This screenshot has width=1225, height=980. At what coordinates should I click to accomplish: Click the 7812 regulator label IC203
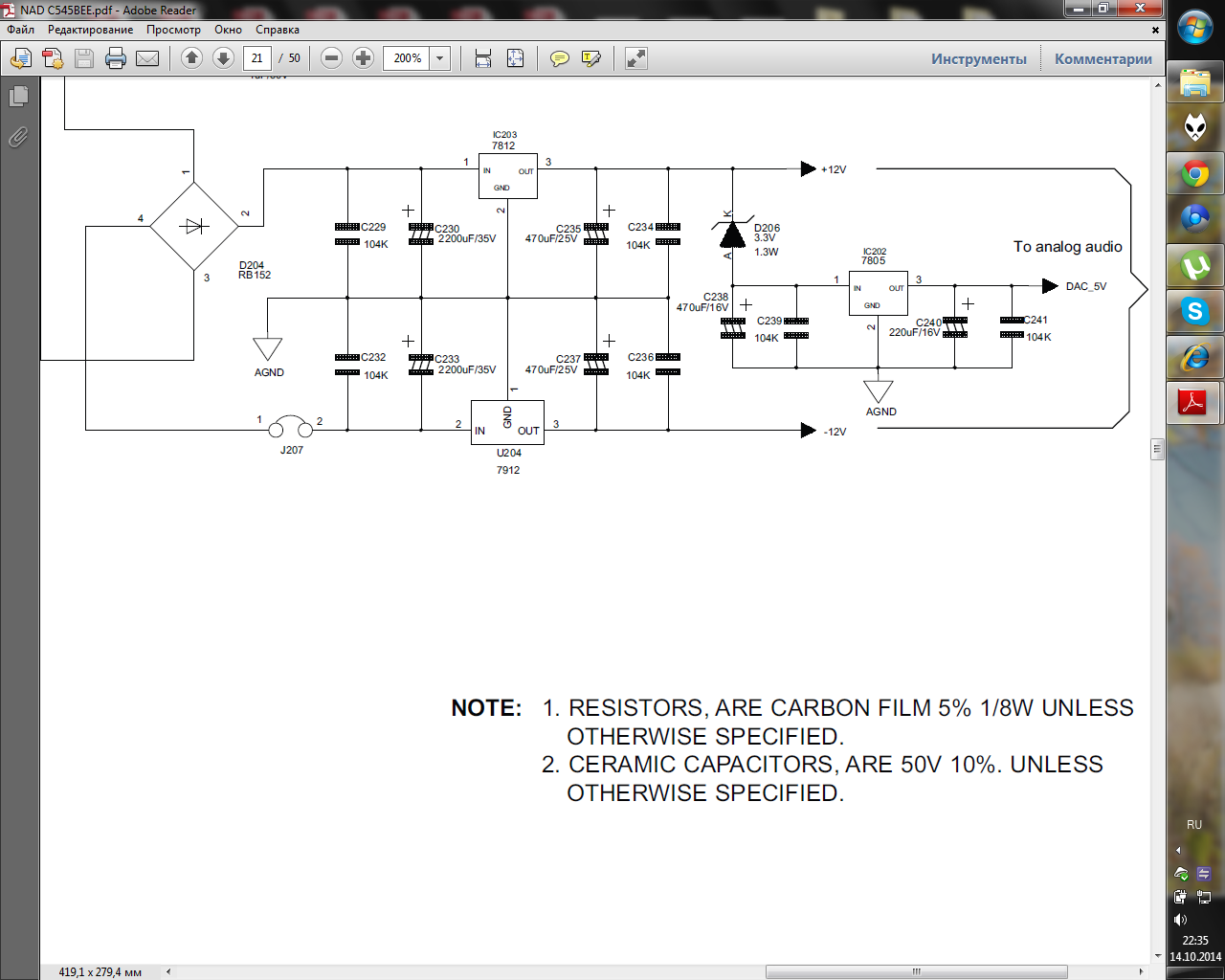pyautogui.click(x=504, y=141)
